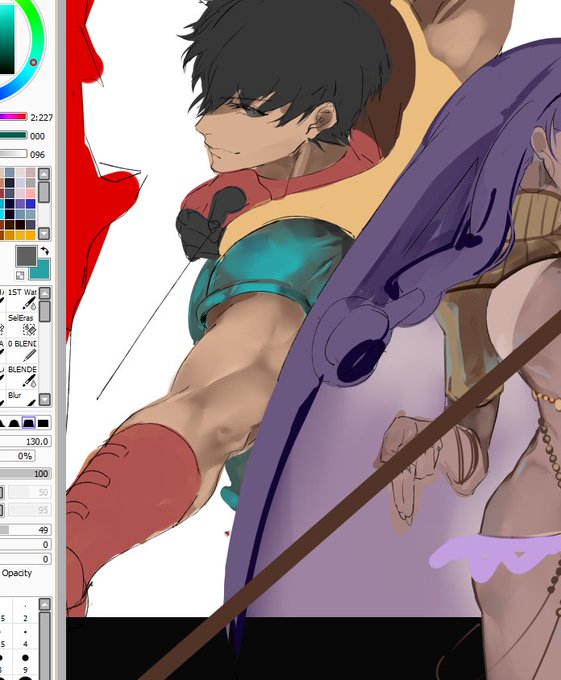The height and width of the screenshot is (680, 561).
Task: Select the salmon pink palette swatch
Action: coord(31,193)
